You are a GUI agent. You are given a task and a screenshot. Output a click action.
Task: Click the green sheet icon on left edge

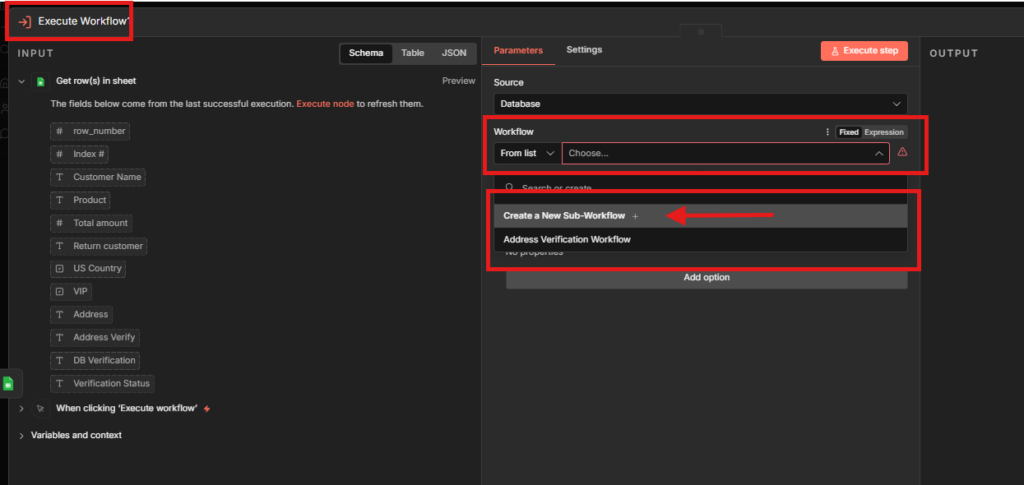[x=8, y=384]
